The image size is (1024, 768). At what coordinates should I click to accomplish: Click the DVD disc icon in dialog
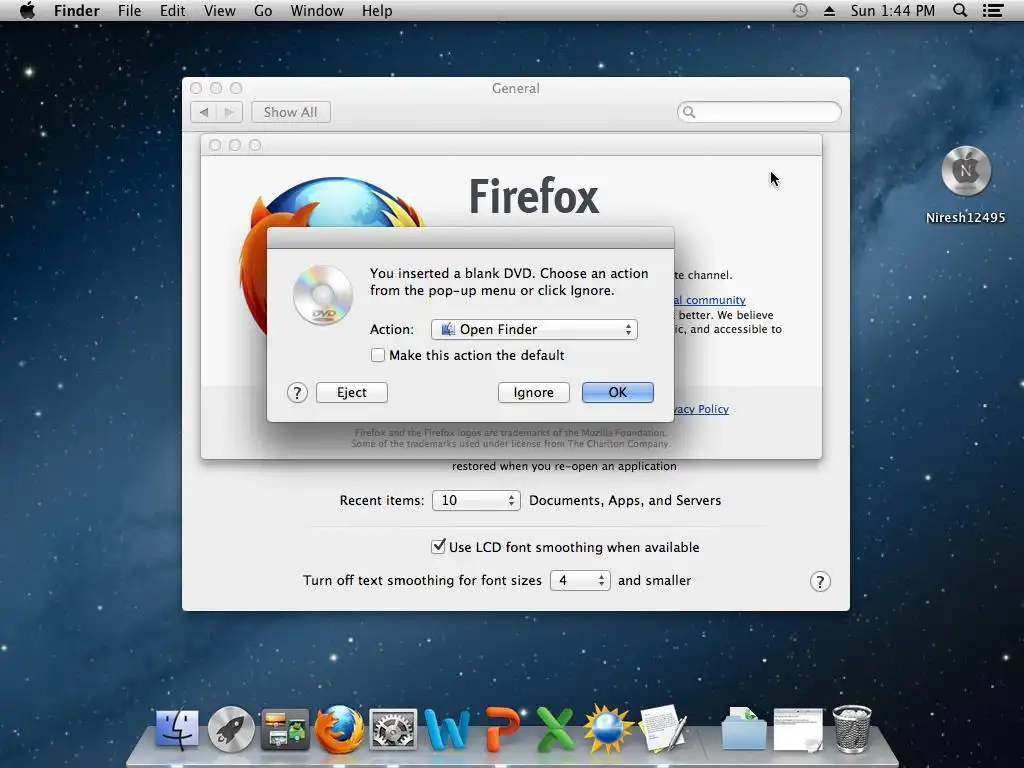click(323, 295)
